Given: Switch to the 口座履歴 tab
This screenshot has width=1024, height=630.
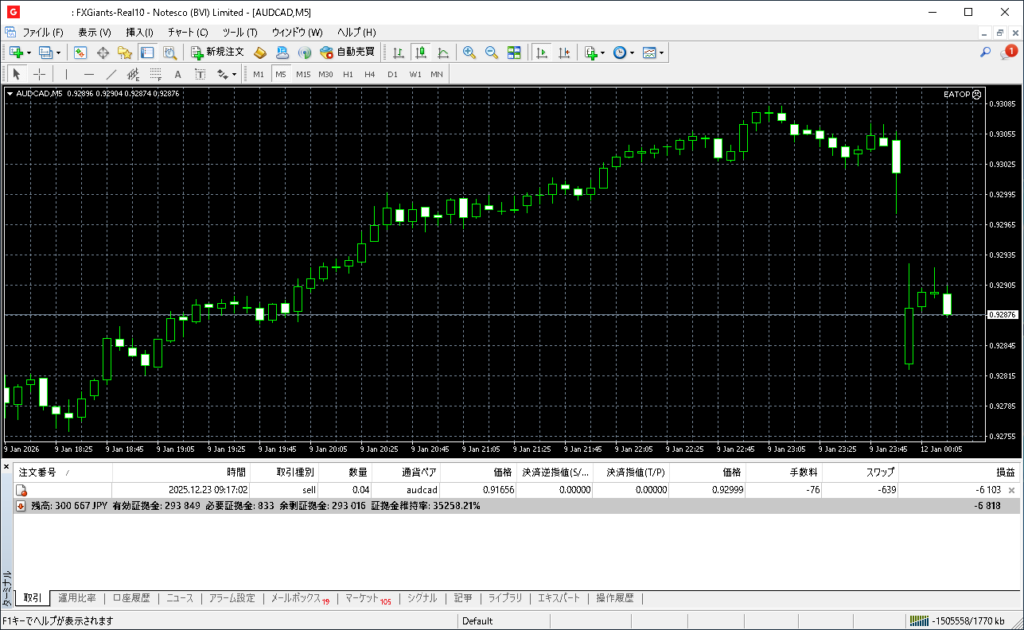Looking at the screenshot, I should click(131, 598).
